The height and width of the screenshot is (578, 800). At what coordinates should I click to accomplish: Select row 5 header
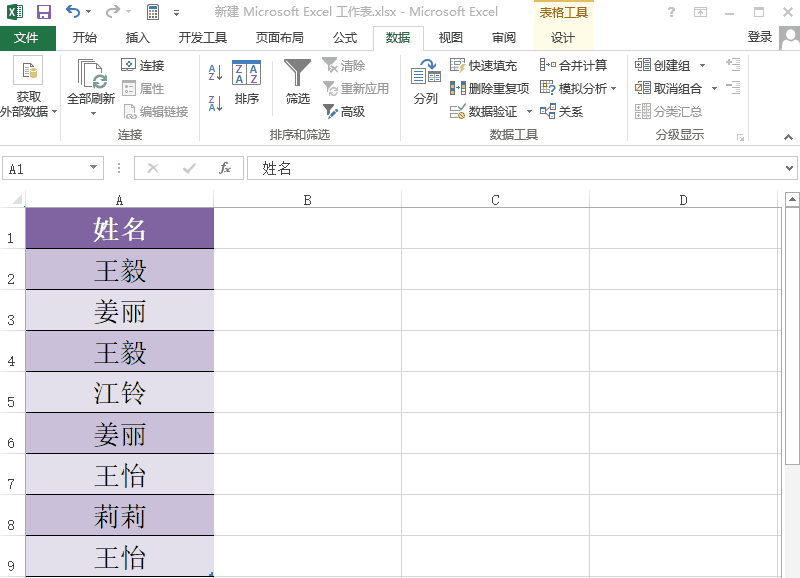12,392
